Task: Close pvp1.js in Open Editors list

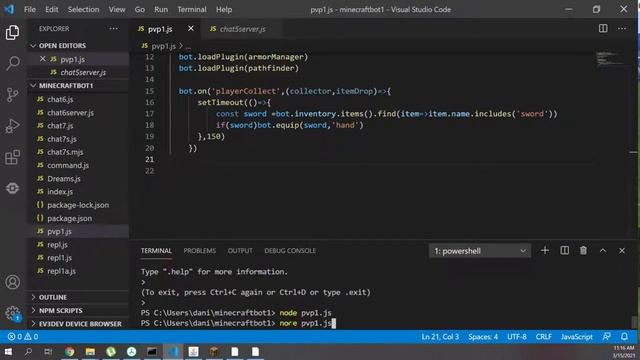Action: tap(42, 59)
